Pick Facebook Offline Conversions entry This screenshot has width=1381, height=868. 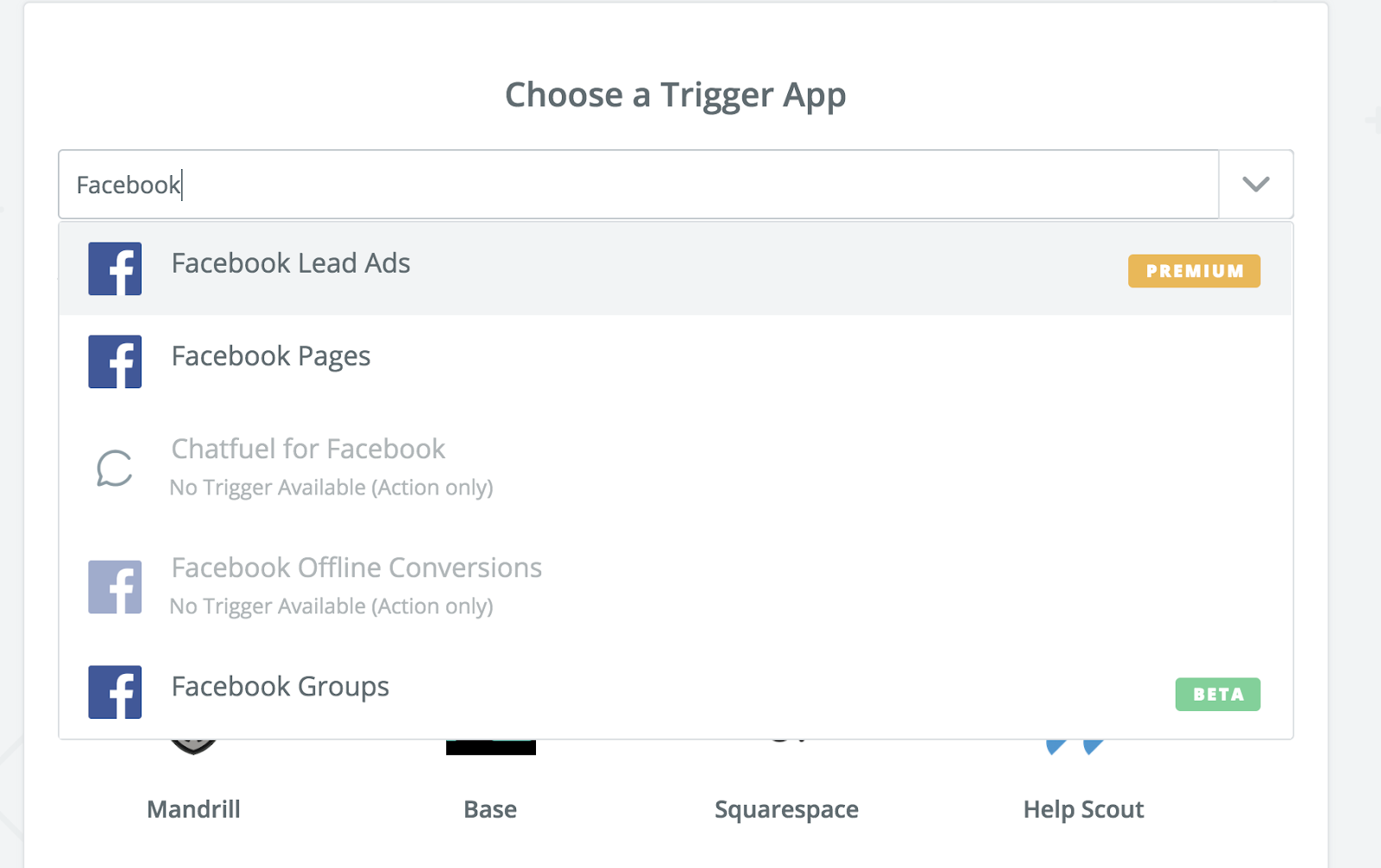point(356,568)
